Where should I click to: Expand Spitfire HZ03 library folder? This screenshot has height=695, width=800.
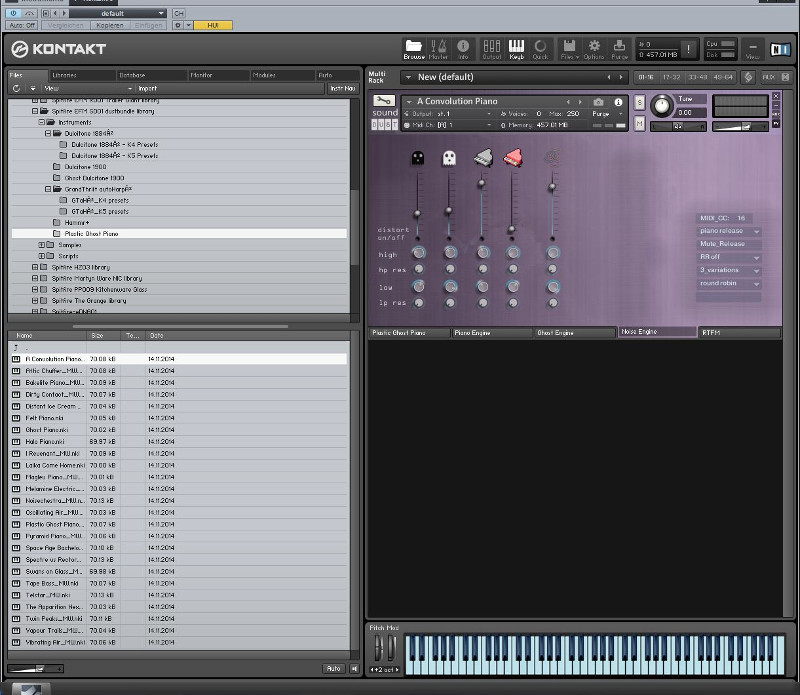(x=35, y=267)
